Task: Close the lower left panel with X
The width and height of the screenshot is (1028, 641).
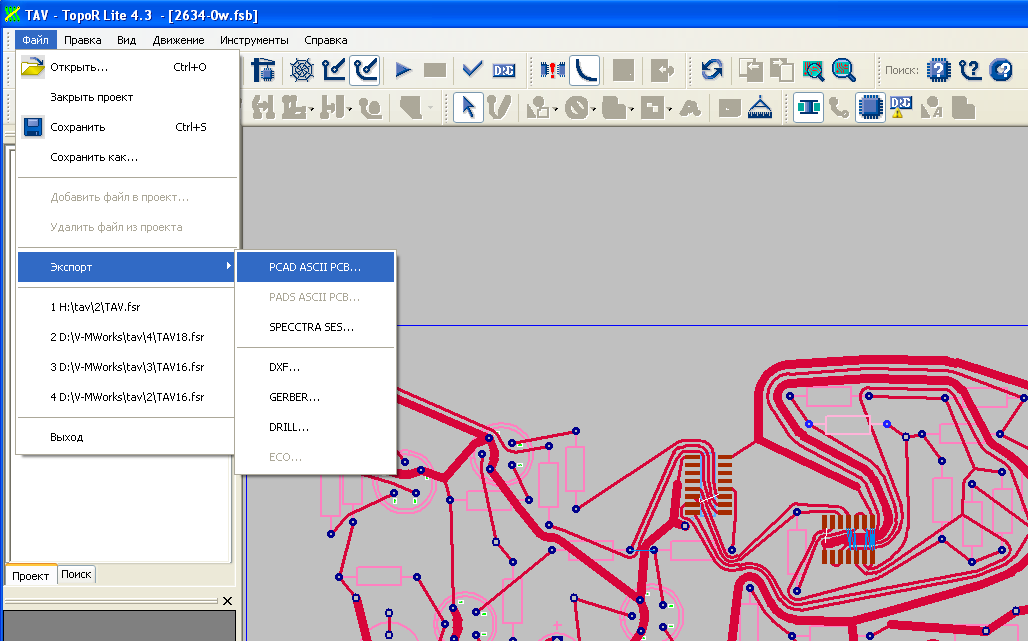Action: tap(227, 601)
